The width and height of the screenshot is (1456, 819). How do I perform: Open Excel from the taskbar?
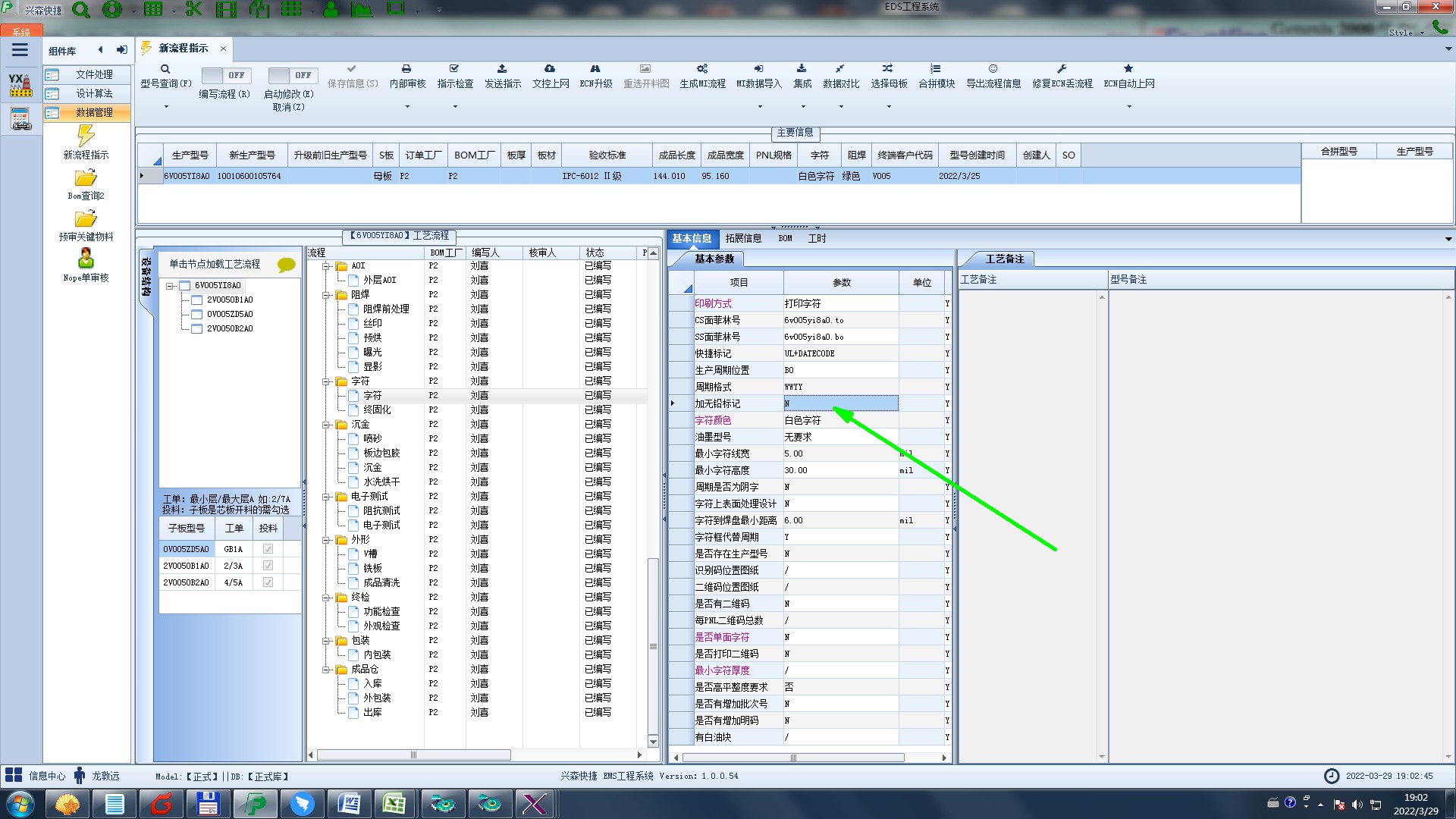pyautogui.click(x=394, y=804)
